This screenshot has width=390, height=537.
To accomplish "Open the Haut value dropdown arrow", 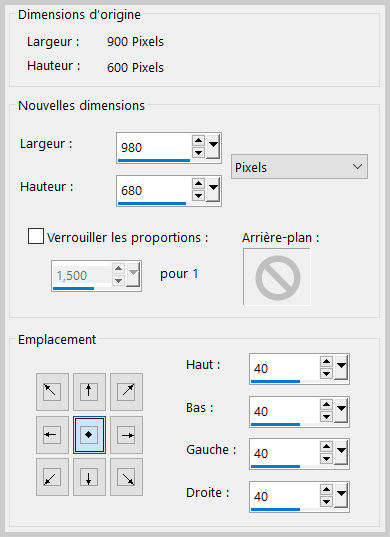I will (341, 367).
